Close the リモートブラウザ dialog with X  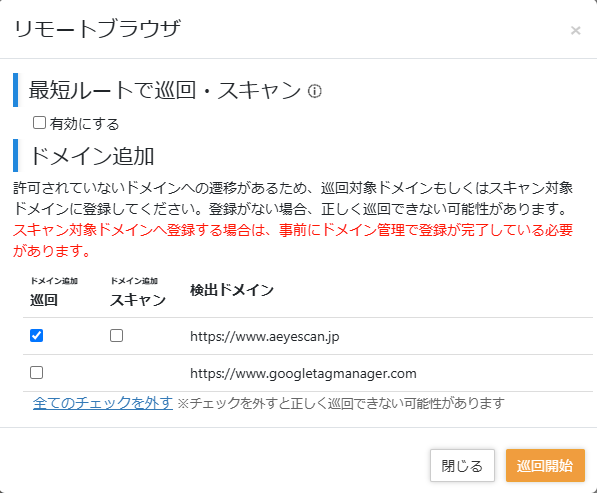coord(575,30)
